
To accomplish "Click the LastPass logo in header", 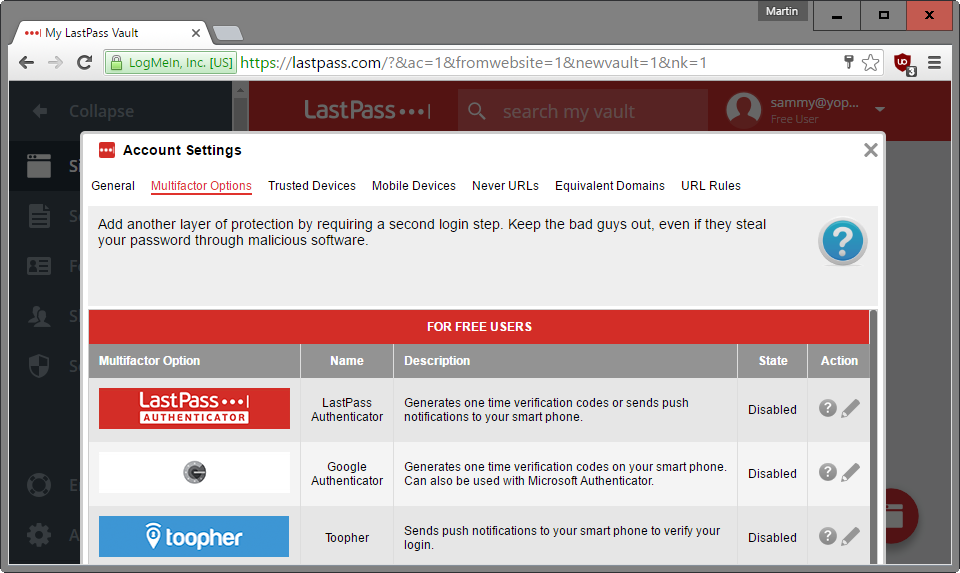I will [367, 110].
